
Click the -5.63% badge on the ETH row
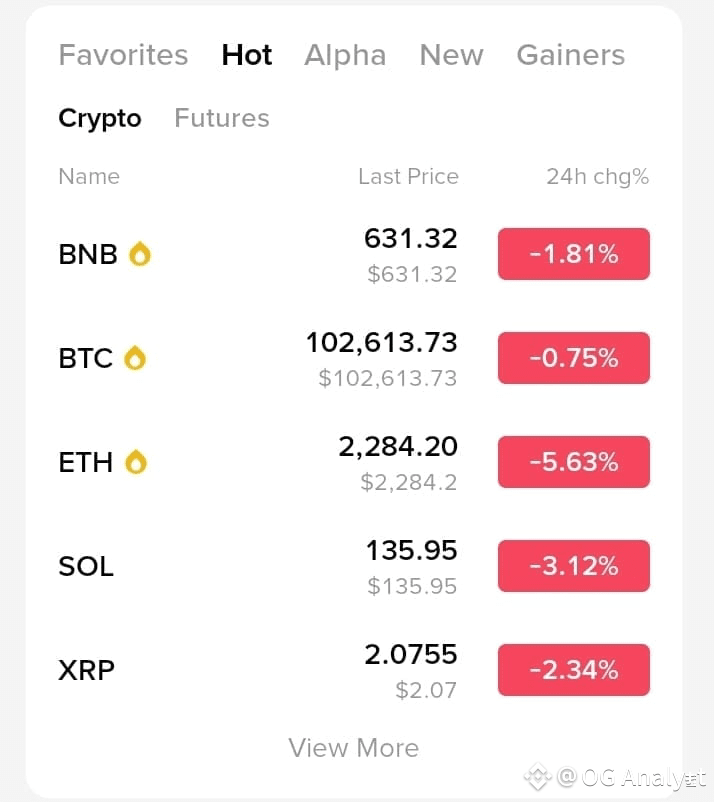pos(573,462)
